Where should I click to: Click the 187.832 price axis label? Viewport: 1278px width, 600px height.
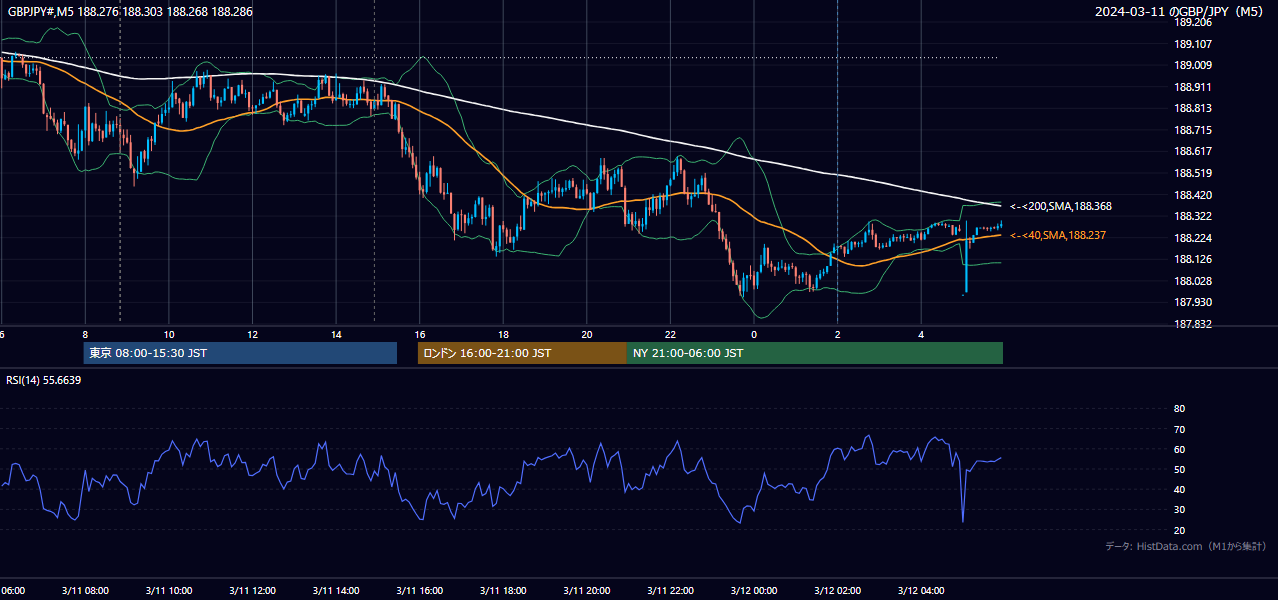click(1193, 324)
